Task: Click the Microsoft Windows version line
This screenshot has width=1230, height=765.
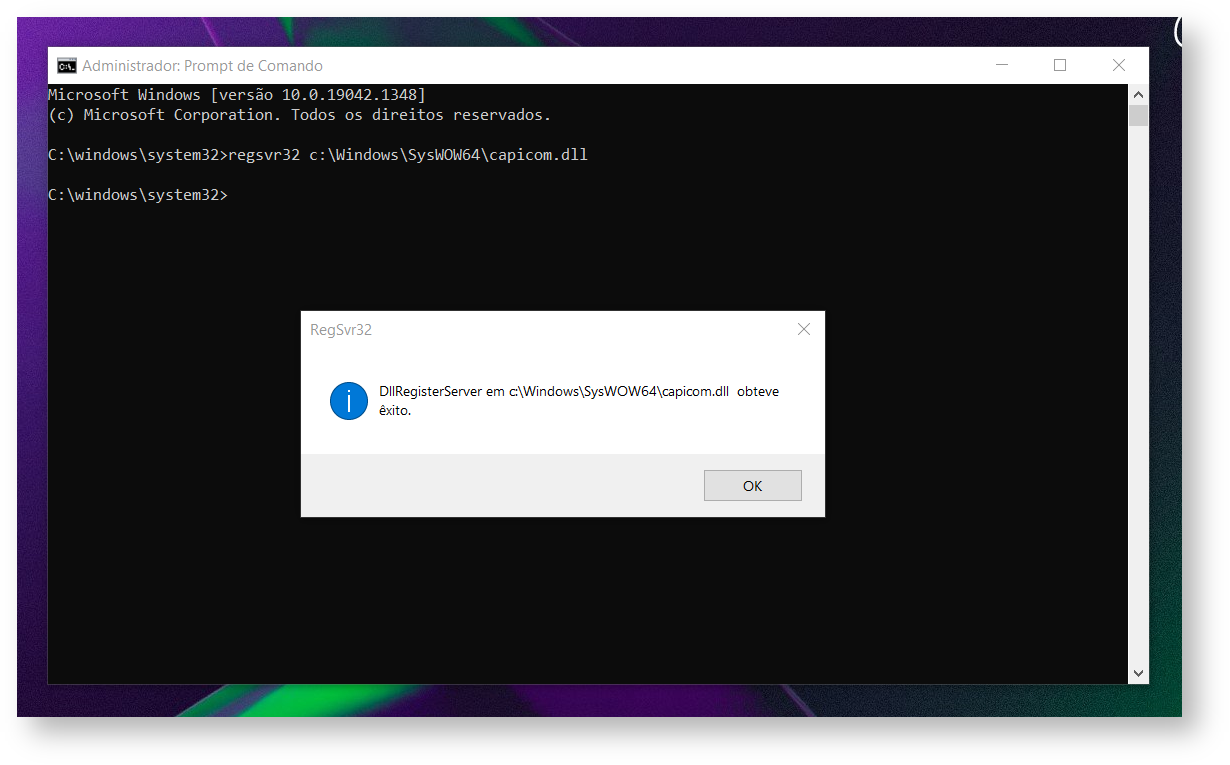Action: 237,95
